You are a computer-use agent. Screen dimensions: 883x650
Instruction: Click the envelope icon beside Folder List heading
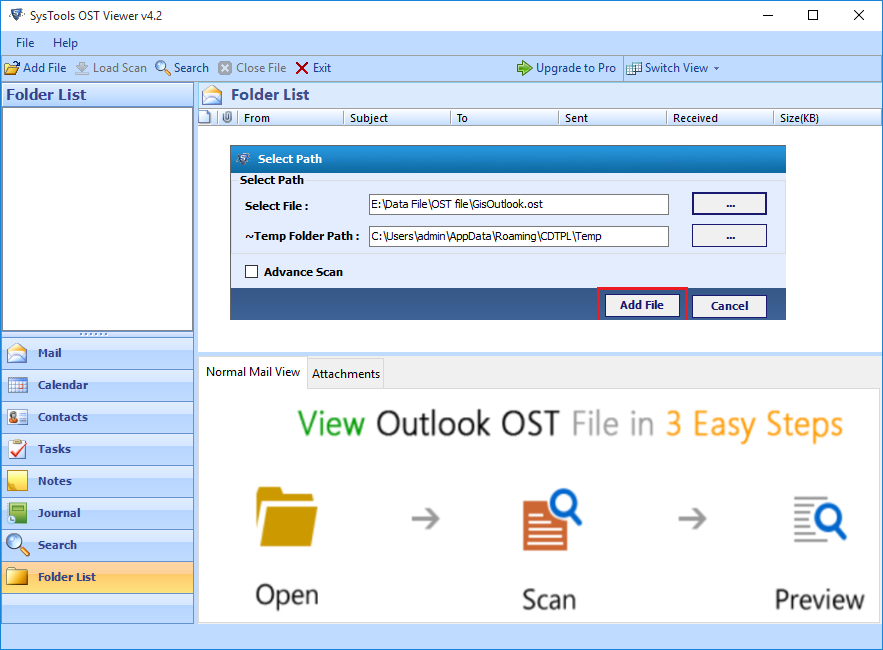pos(212,95)
